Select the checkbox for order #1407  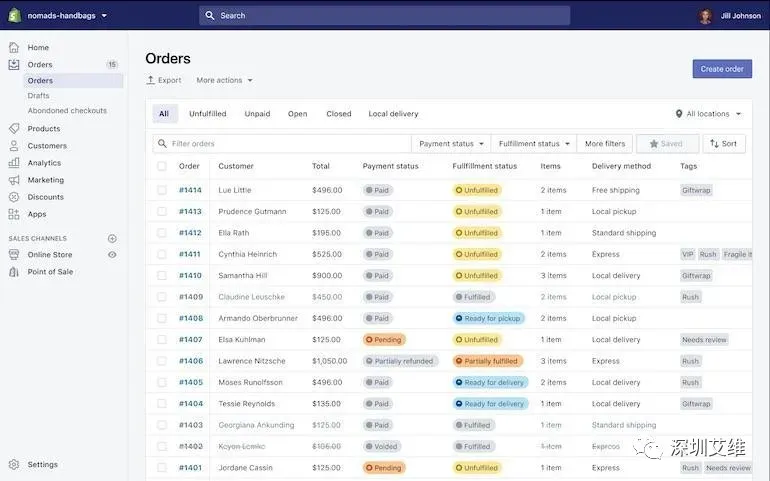pyautogui.click(x=162, y=340)
